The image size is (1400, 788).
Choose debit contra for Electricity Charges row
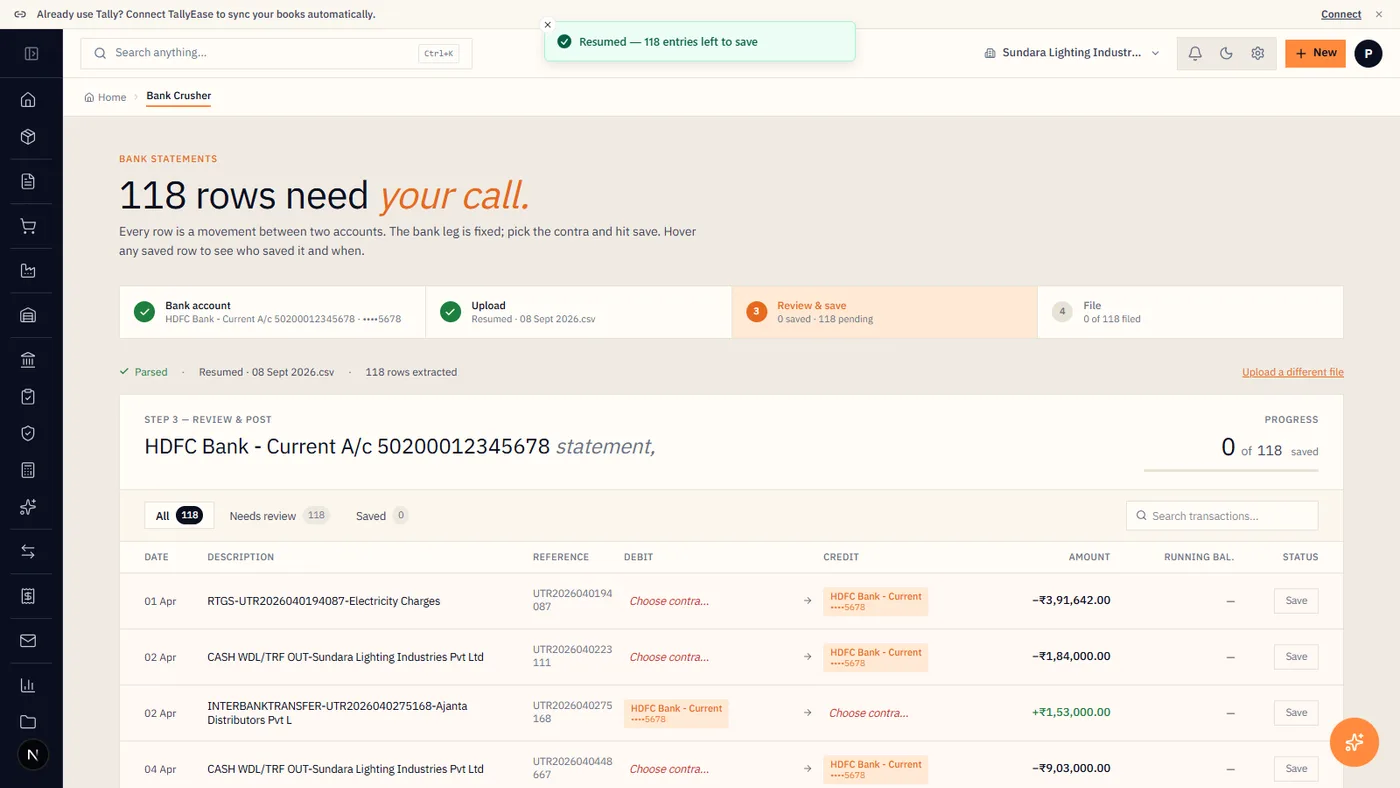[x=669, y=601]
